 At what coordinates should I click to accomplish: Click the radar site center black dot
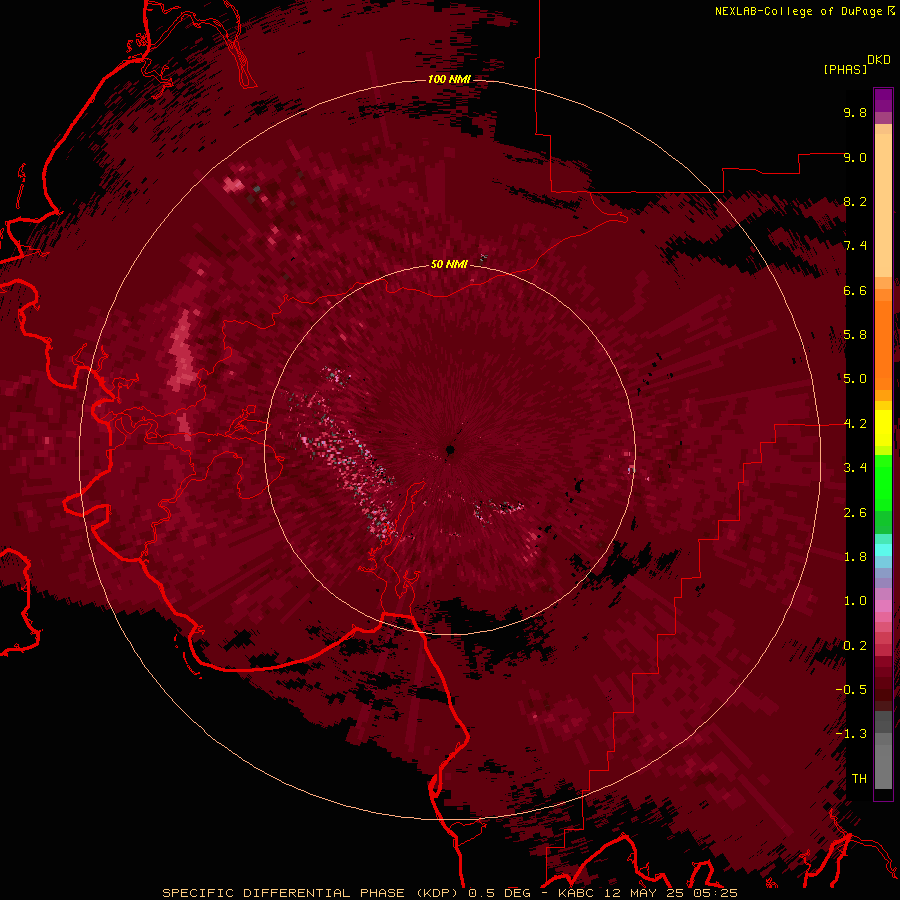pos(451,450)
